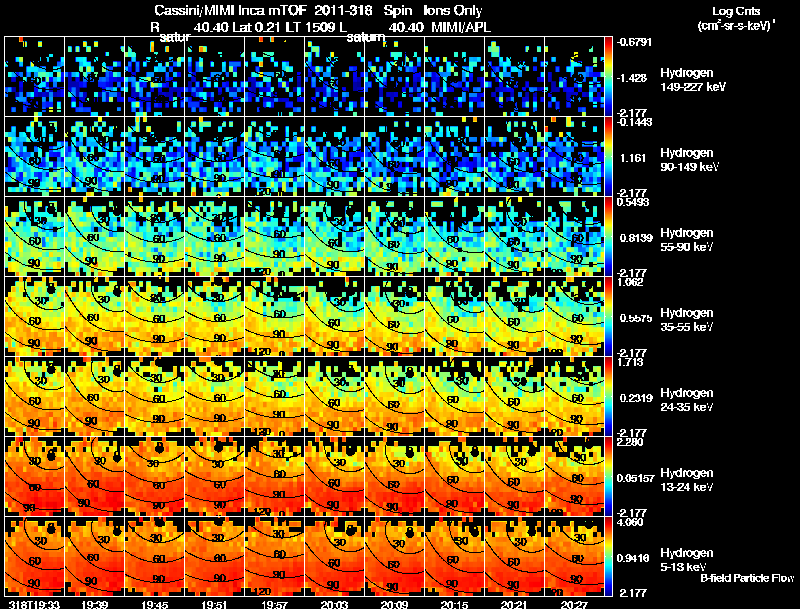800x609 pixels.
Task: Open the 149-227 keV panel at 19:33
Action: 34,76
